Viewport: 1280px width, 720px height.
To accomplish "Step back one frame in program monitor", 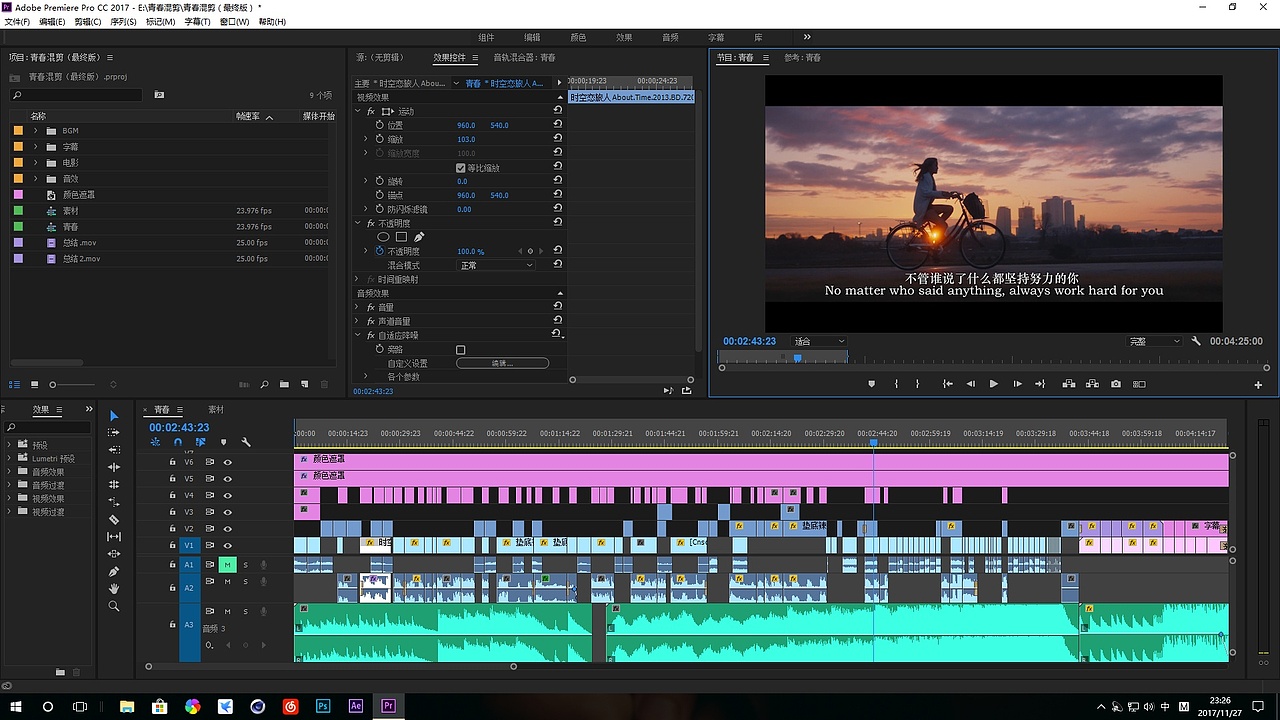I will point(970,384).
